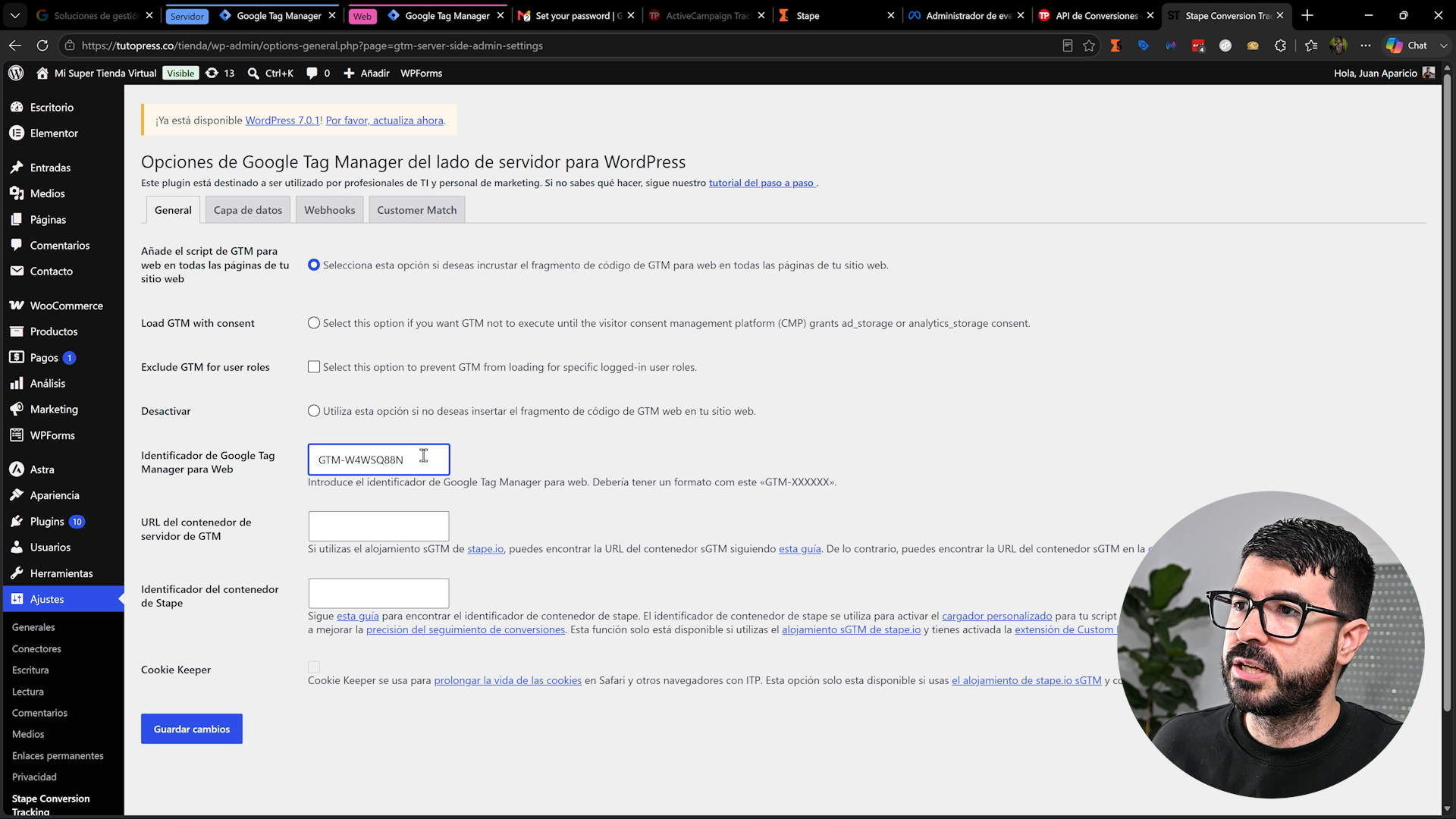The image size is (1456, 819).
Task: Open Medios library in main sidebar
Action: click(47, 193)
